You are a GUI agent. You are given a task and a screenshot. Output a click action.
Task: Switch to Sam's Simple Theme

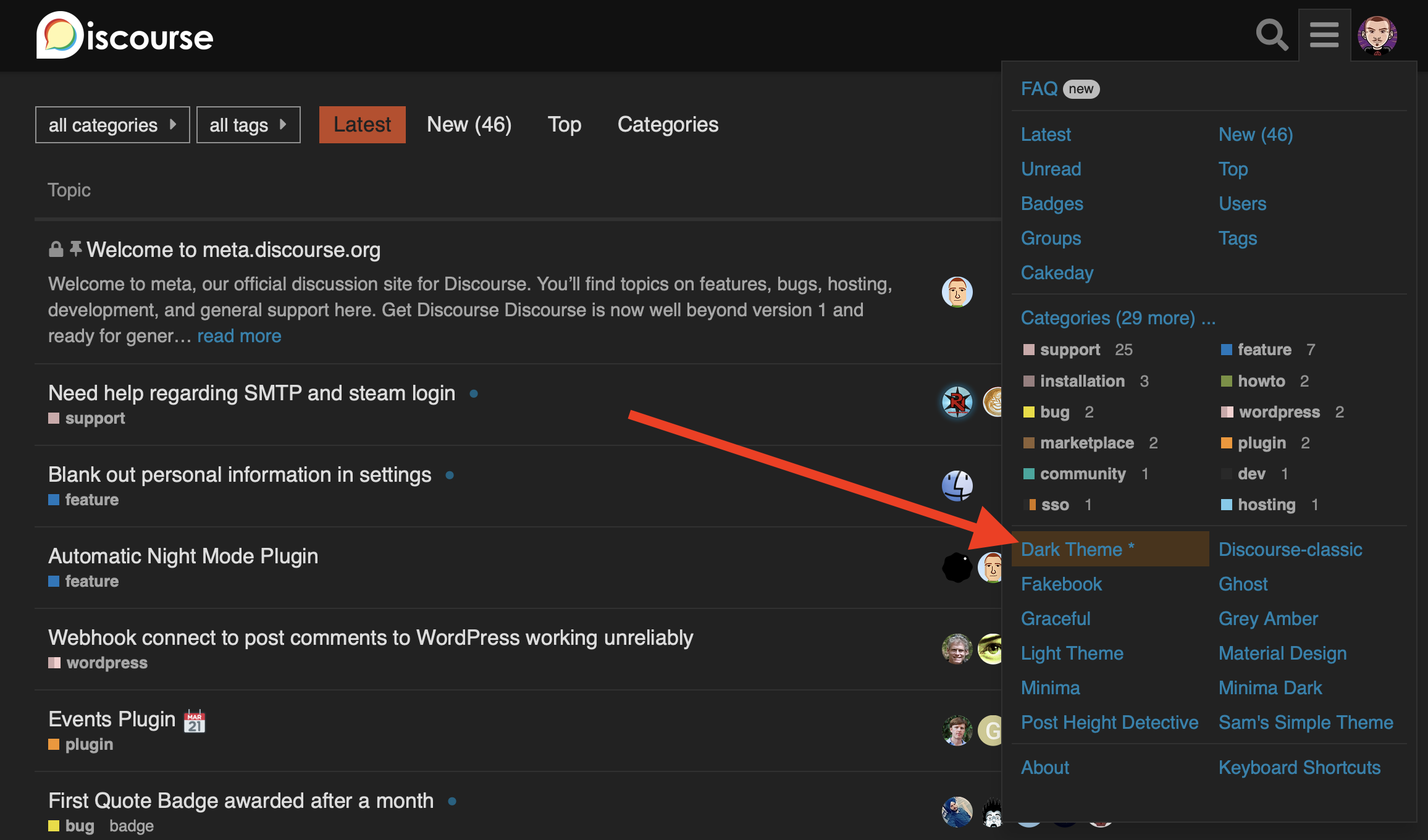1306,723
